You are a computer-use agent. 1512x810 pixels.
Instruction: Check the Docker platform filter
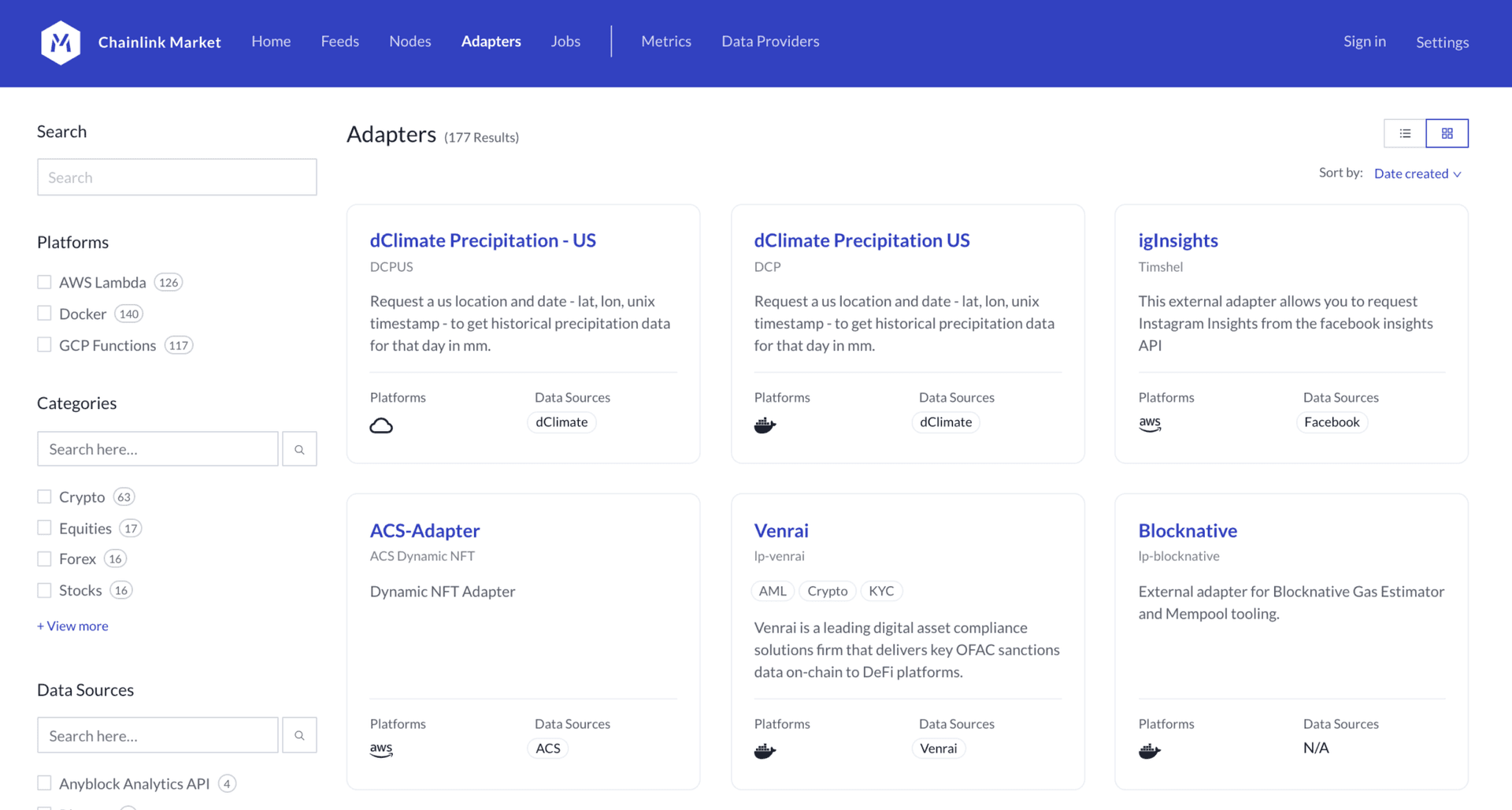(x=44, y=314)
